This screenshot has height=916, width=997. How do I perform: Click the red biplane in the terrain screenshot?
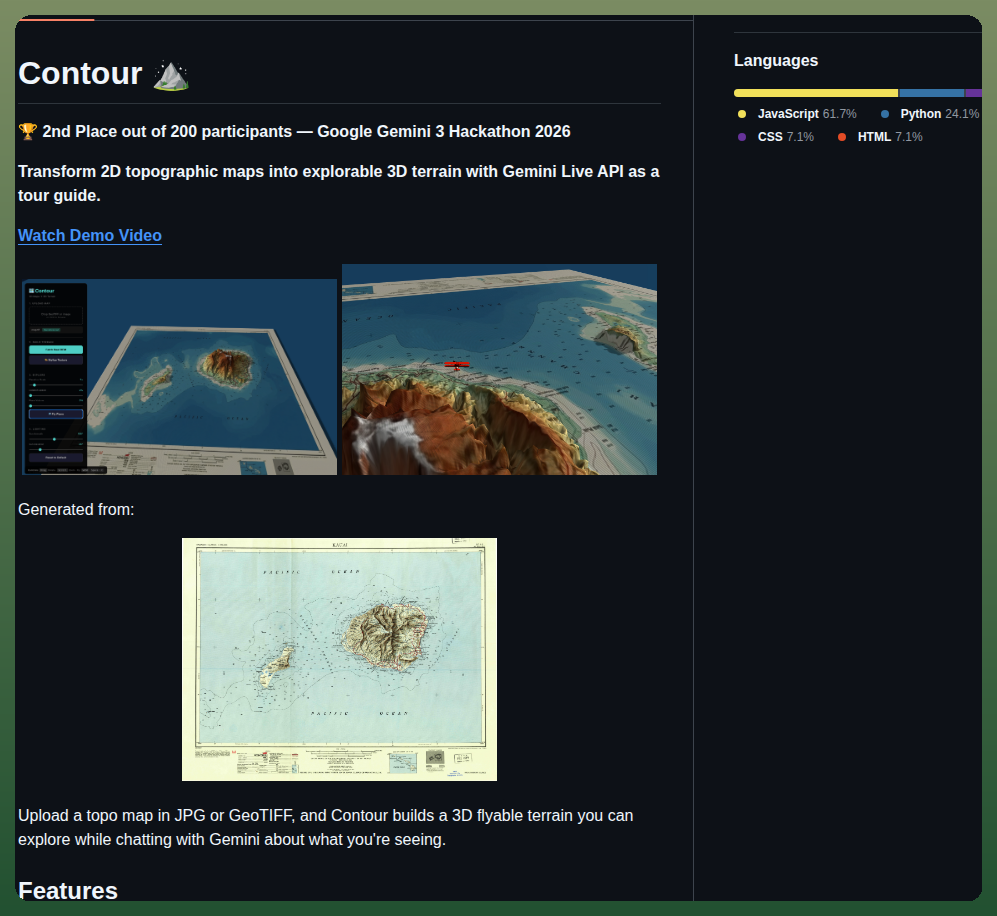coord(457,366)
